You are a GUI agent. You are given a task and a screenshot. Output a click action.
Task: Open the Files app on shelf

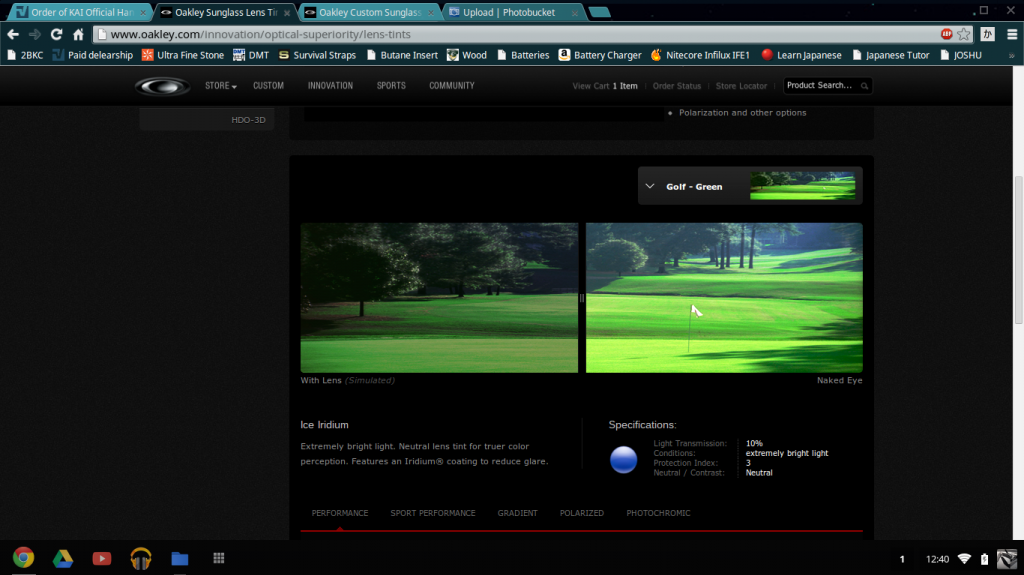[x=180, y=558]
